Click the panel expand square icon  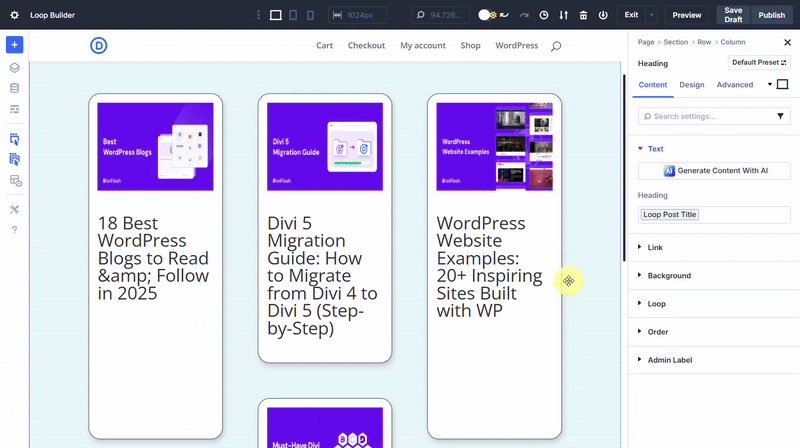click(x=782, y=84)
